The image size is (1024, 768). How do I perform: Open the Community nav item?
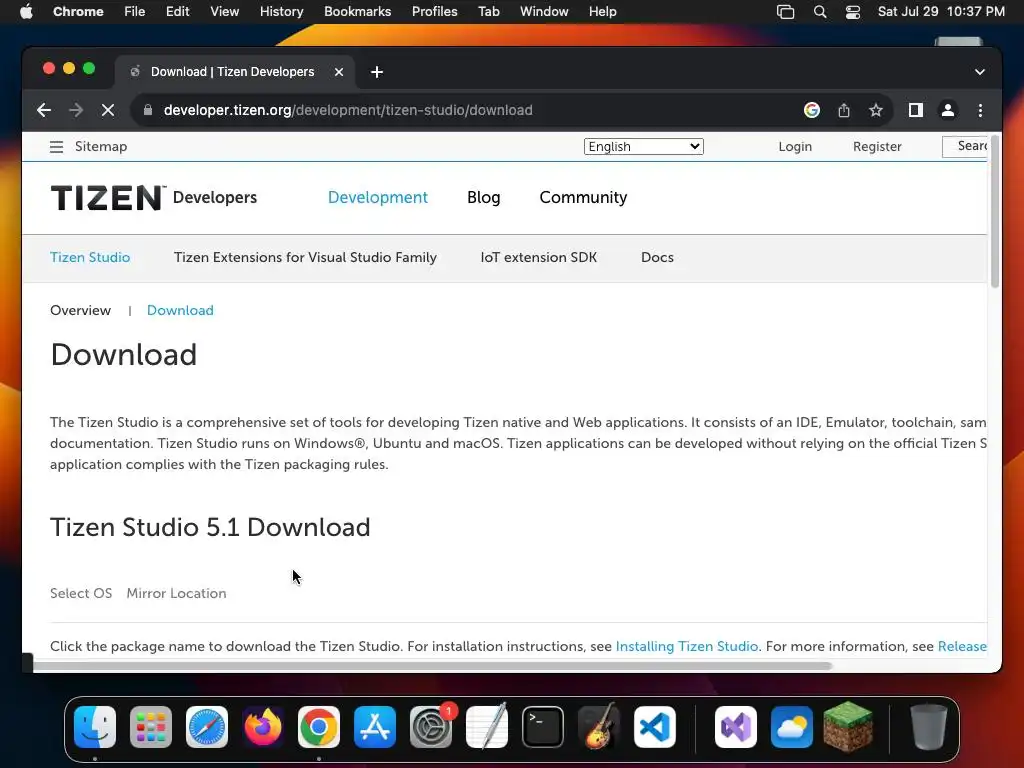click(583, 197)
